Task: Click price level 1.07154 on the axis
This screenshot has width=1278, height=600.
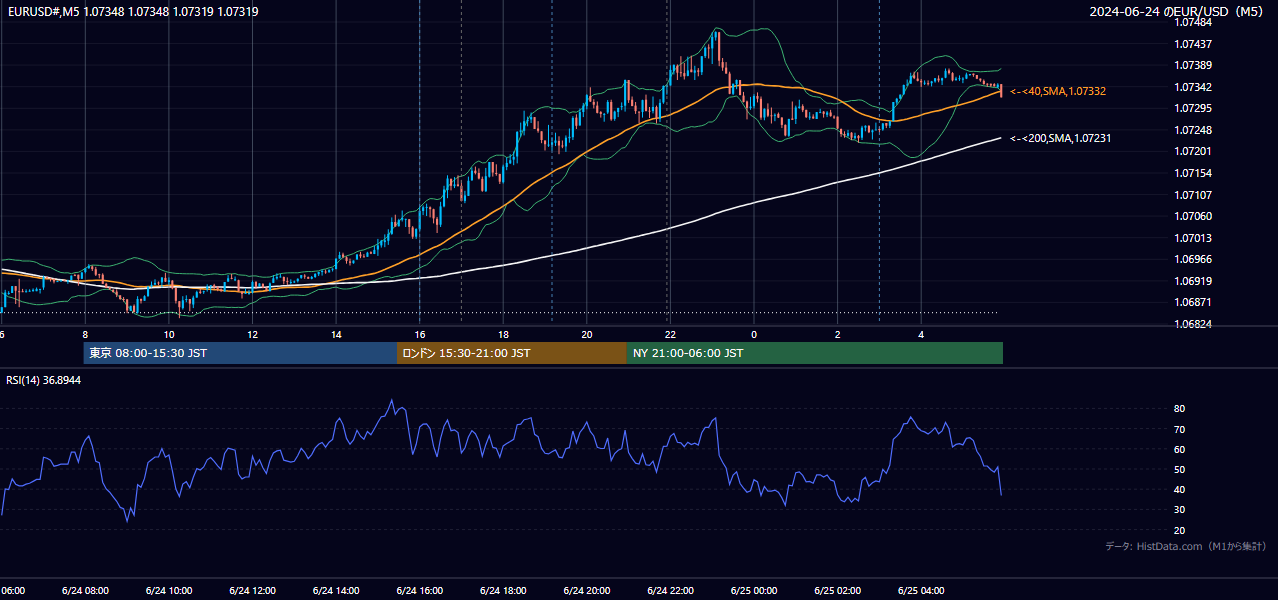Action: pyautogui.click(x=1192, y=173)
